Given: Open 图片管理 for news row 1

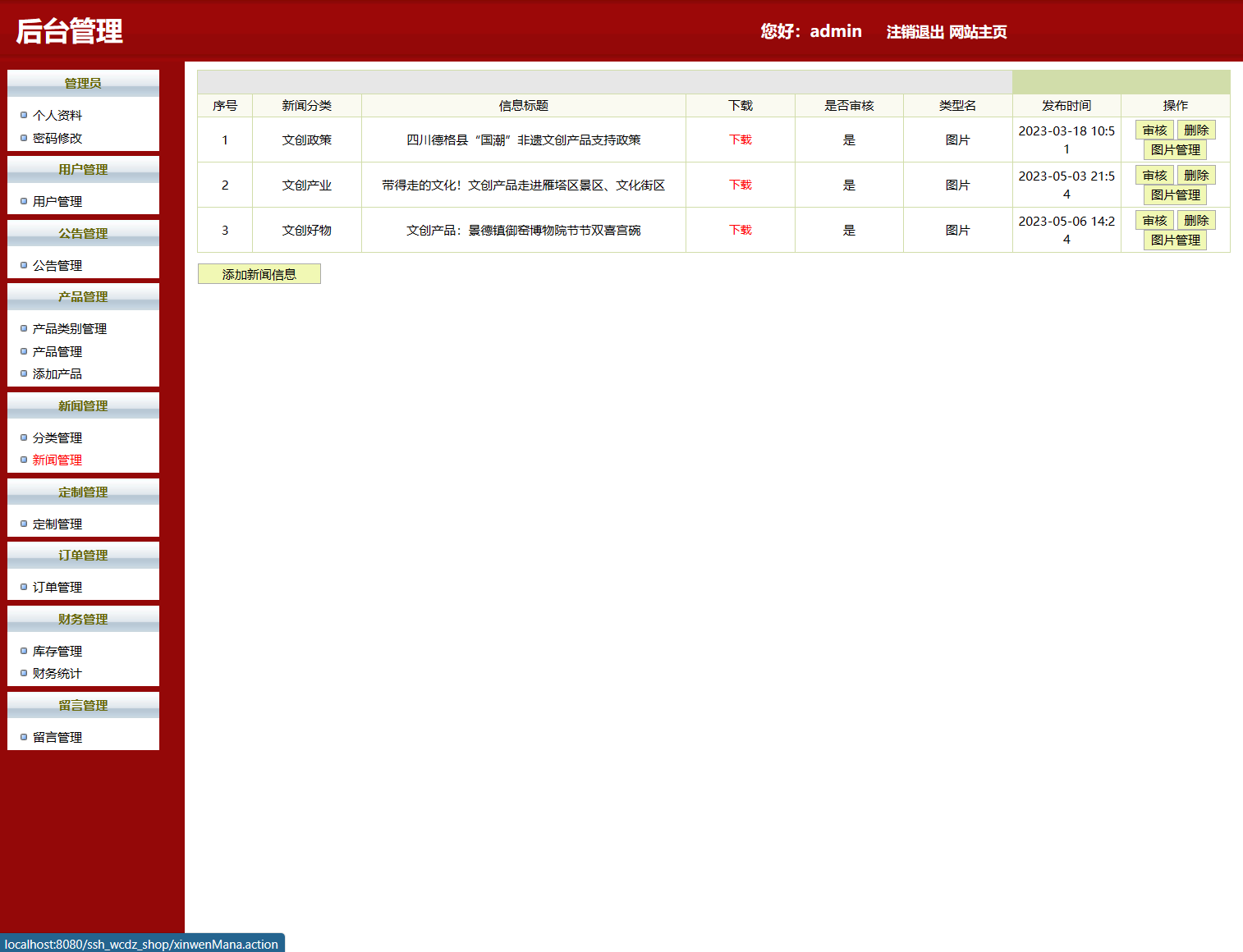Looking at the screenshot, I should point(1176,150).
